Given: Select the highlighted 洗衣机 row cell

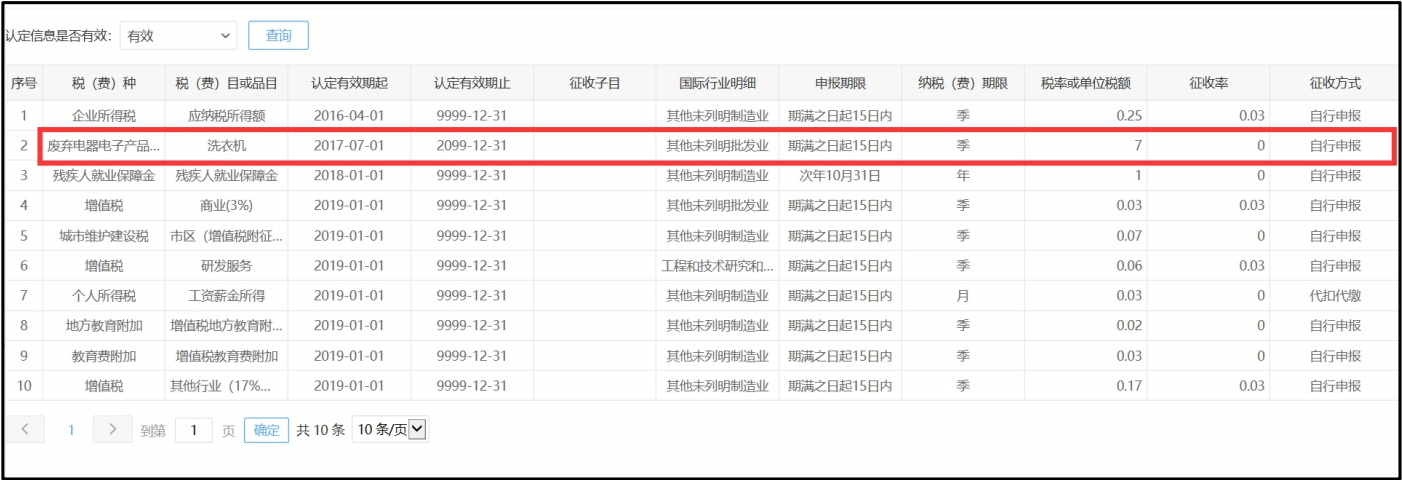Looking at the screenshot, I should 226,146.
